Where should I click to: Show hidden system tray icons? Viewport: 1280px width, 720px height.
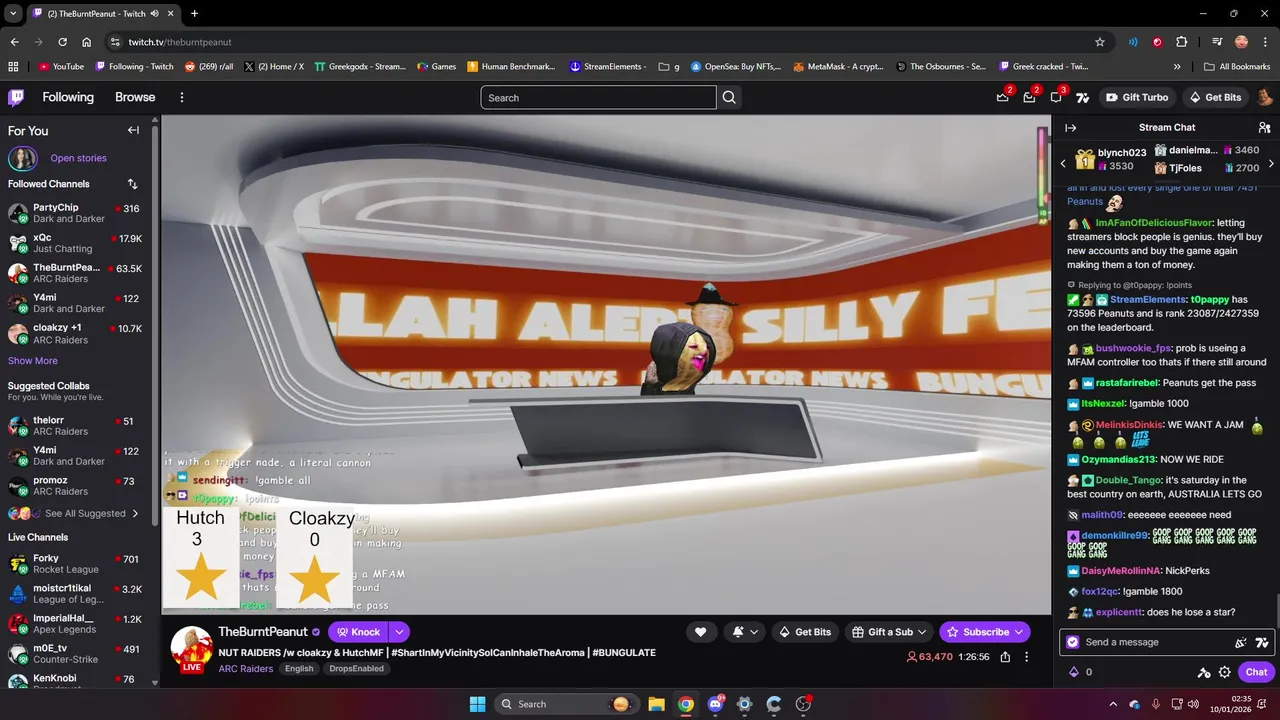point(1112,704)
